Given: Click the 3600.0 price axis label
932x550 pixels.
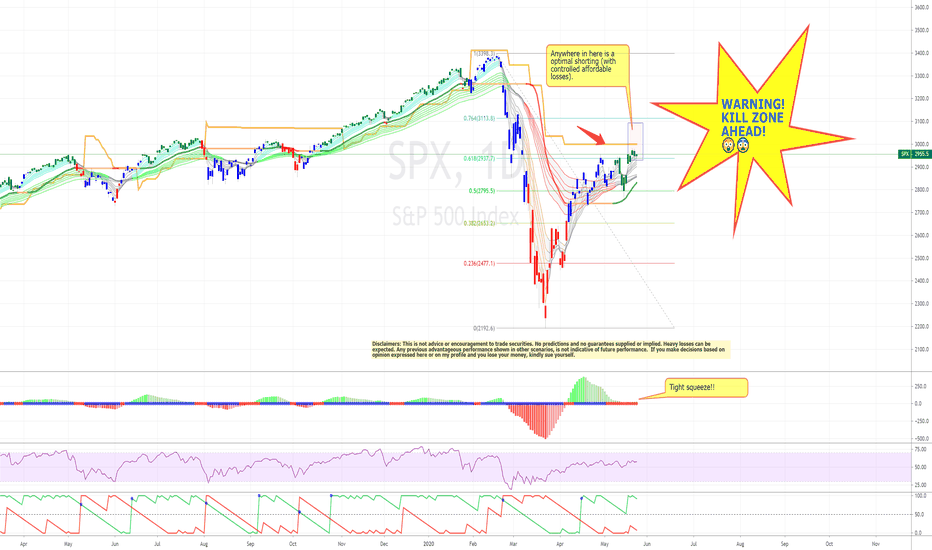Looking at the screenshot, I should [x=921, y=7].
